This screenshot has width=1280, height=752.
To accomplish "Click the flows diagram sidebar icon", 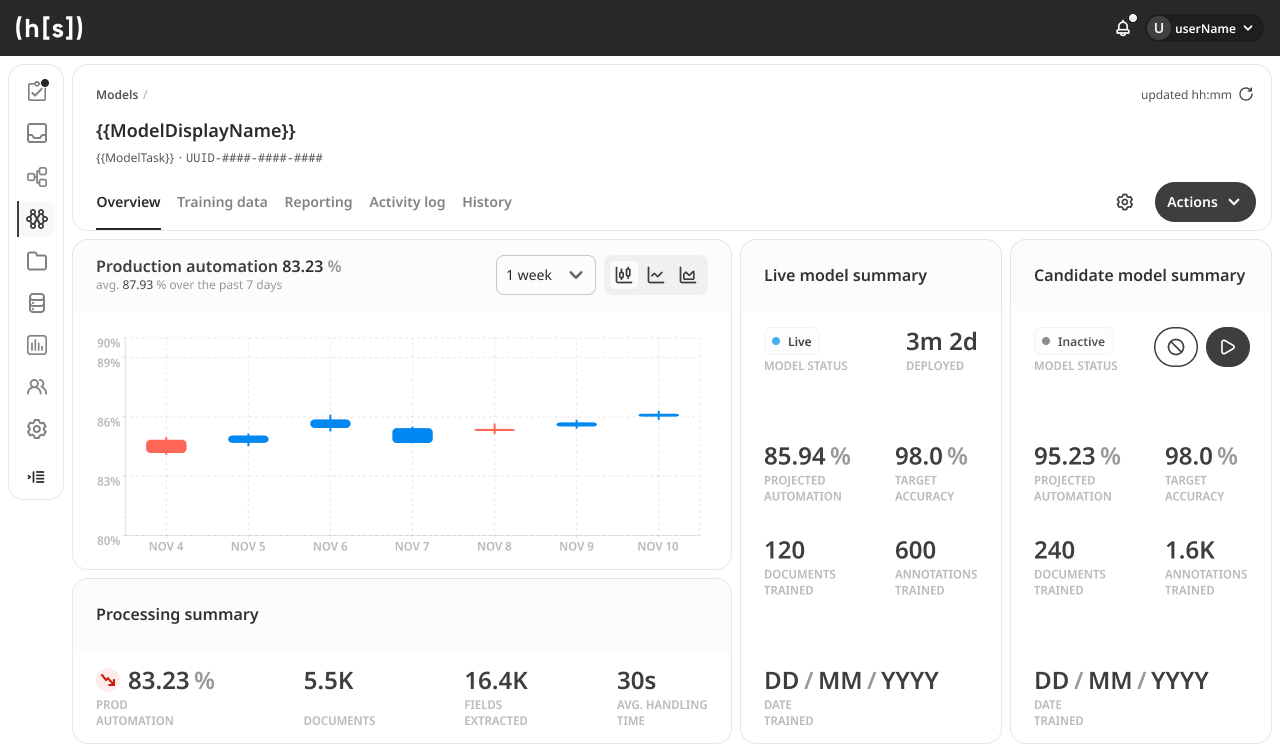I will (x=37, y=177).
